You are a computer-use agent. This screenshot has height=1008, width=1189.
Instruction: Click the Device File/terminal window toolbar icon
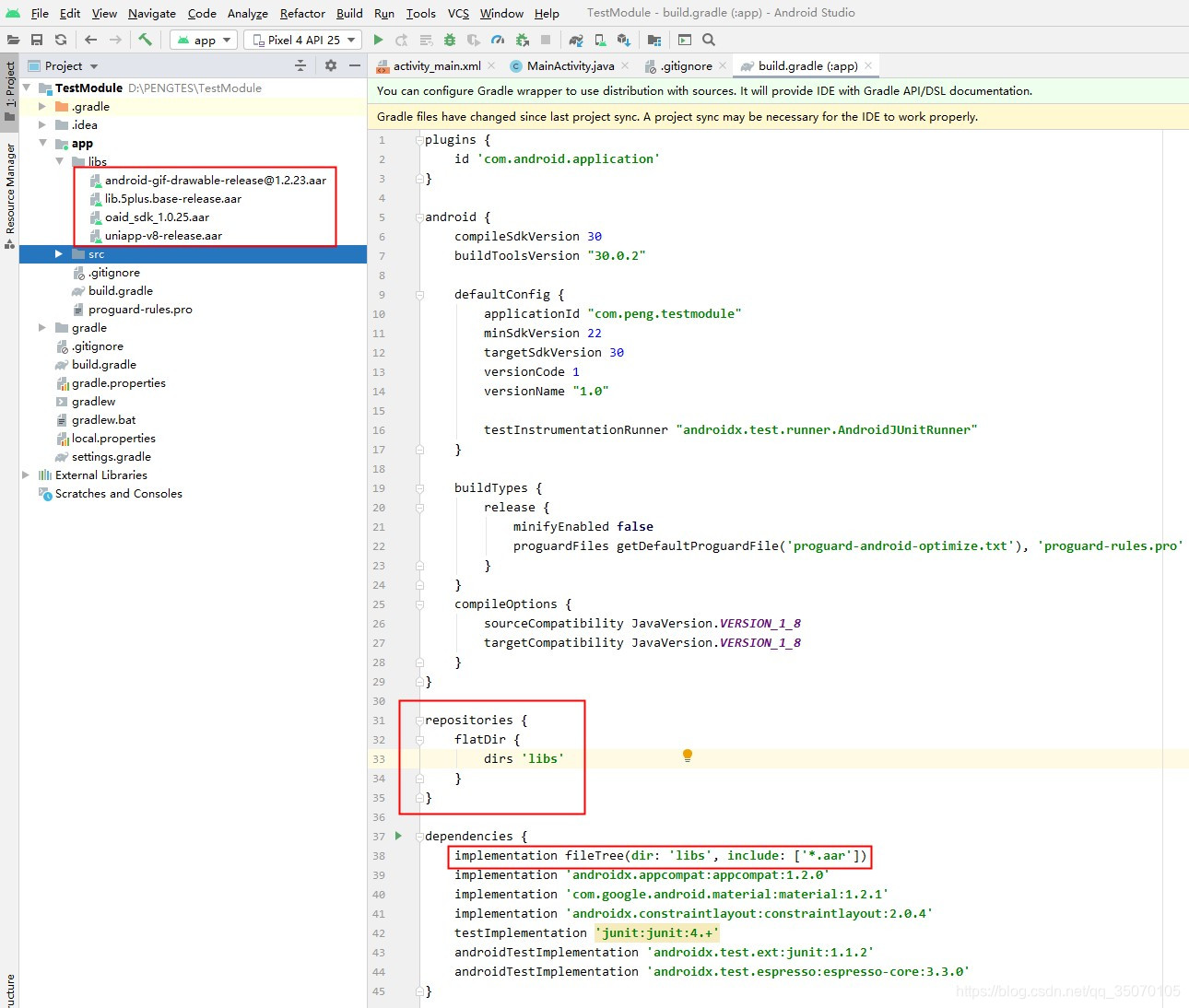685,40
